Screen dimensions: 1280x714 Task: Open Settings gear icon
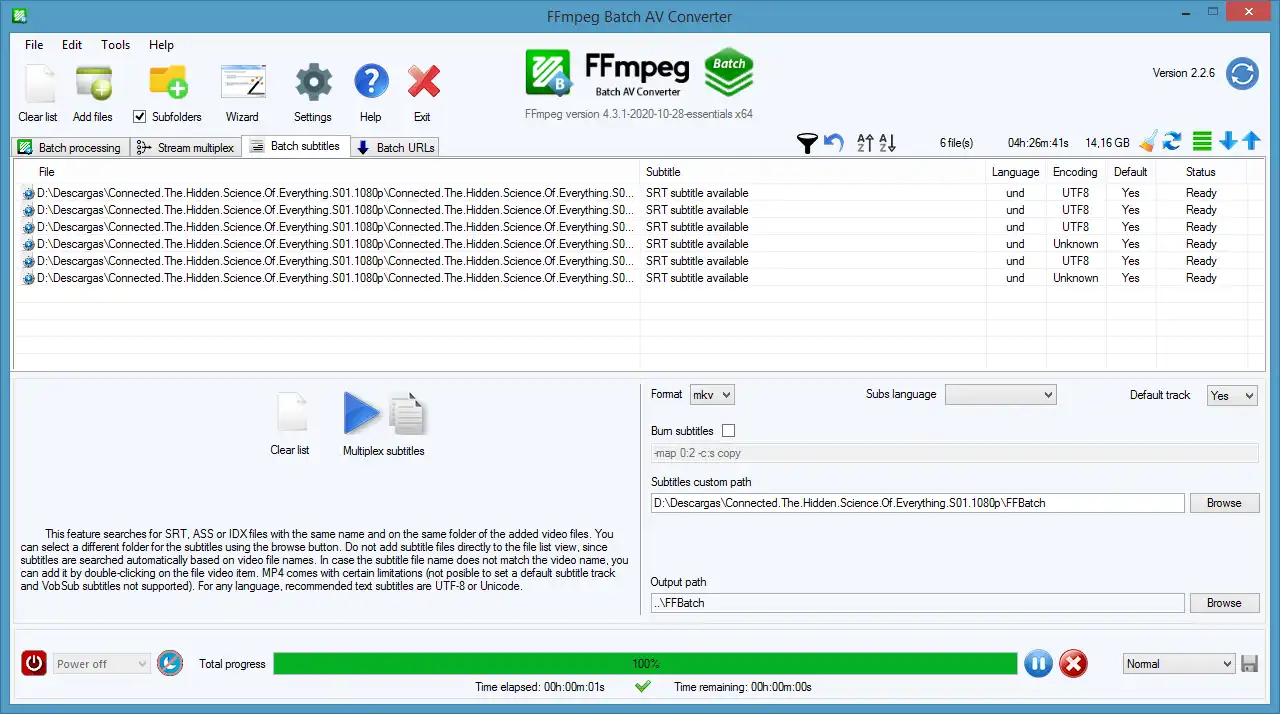click(x=313, y=82)
